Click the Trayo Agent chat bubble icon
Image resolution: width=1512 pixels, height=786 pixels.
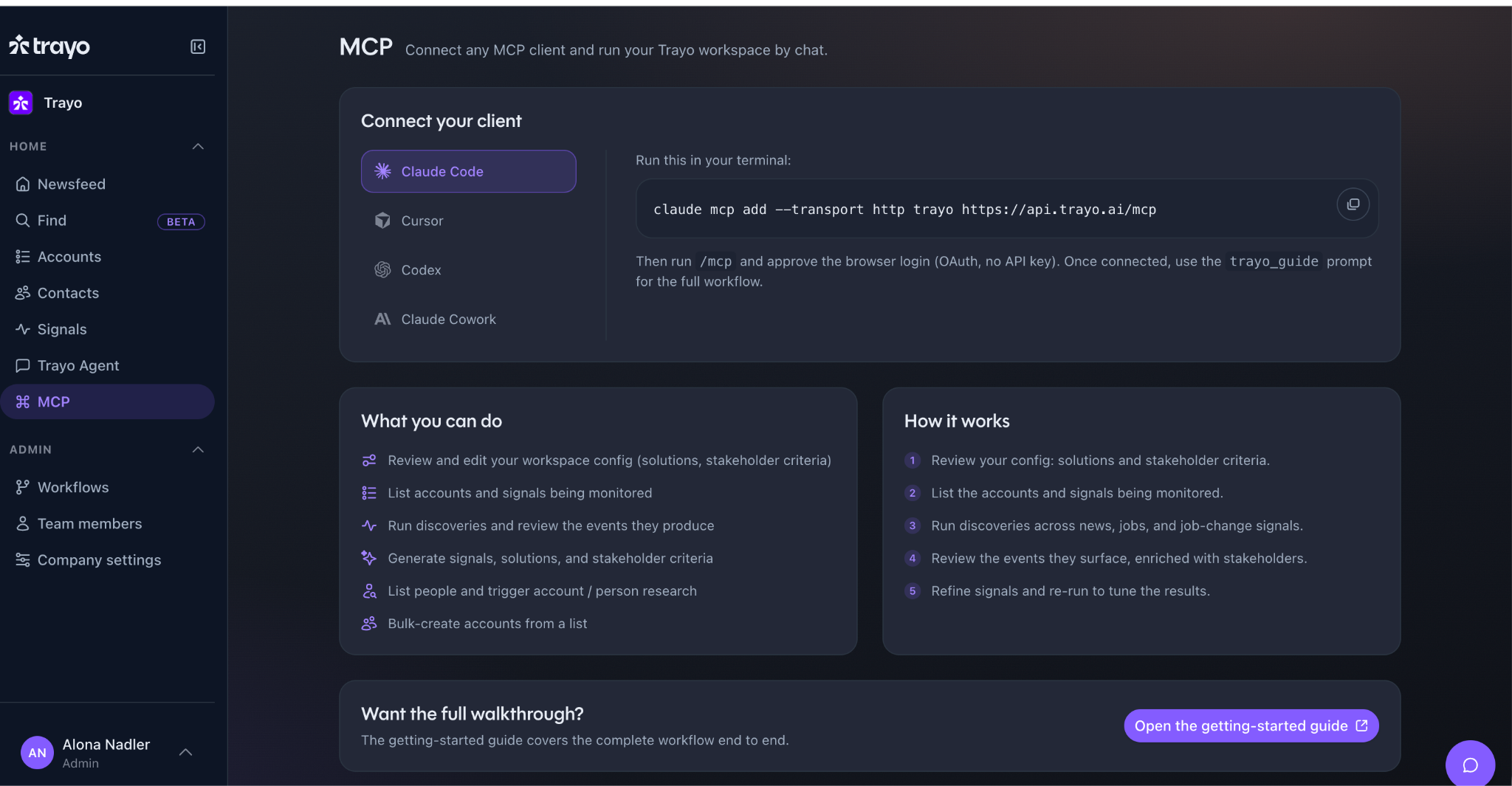coord(23,365)
